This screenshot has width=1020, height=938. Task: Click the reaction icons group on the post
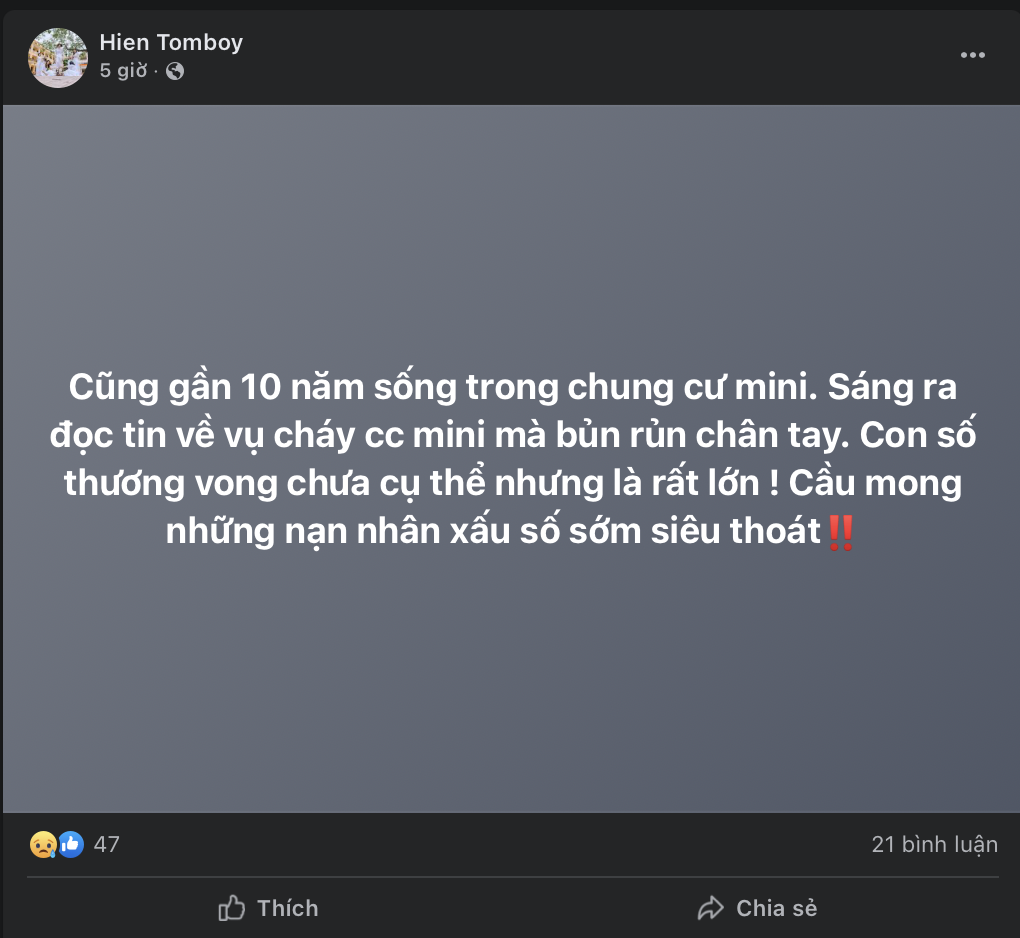[x=55, y=844]
